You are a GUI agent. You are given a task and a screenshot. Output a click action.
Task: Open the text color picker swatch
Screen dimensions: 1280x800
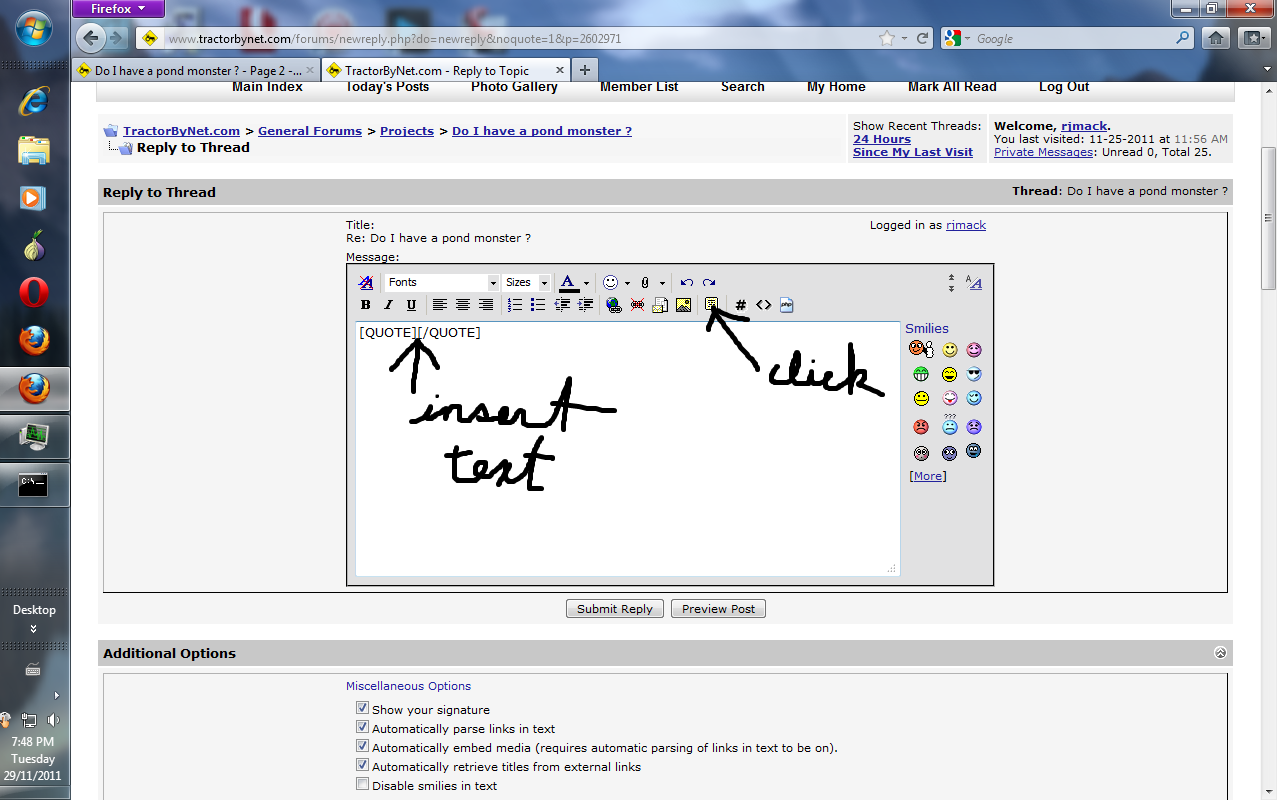[x=568, y=283]
